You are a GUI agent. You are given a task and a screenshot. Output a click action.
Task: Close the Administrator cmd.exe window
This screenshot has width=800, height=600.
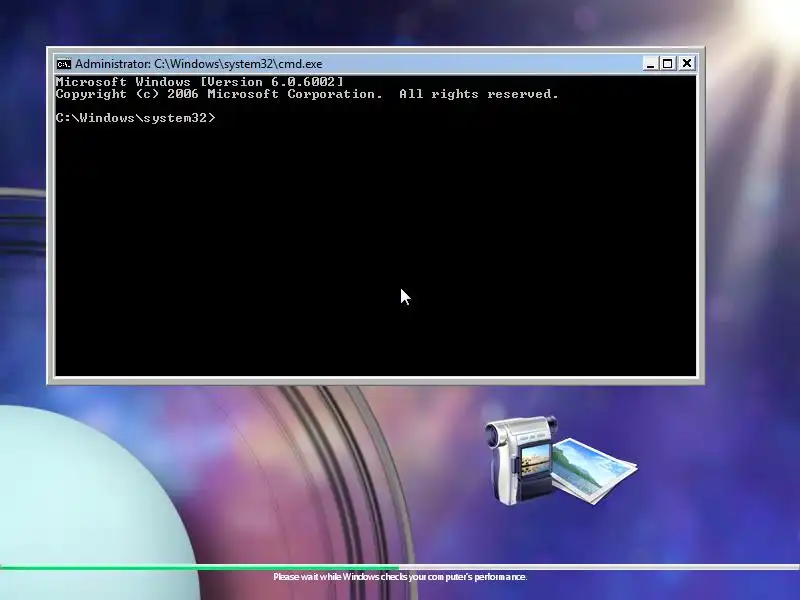tap(687, 64)
